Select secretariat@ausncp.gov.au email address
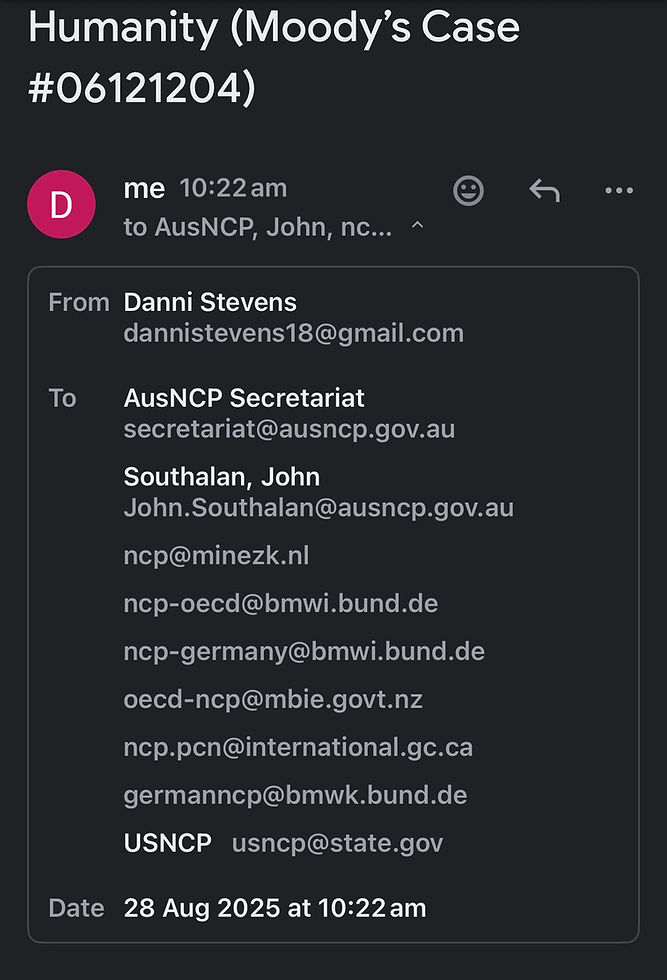The image size is (667, 980). 289,429
